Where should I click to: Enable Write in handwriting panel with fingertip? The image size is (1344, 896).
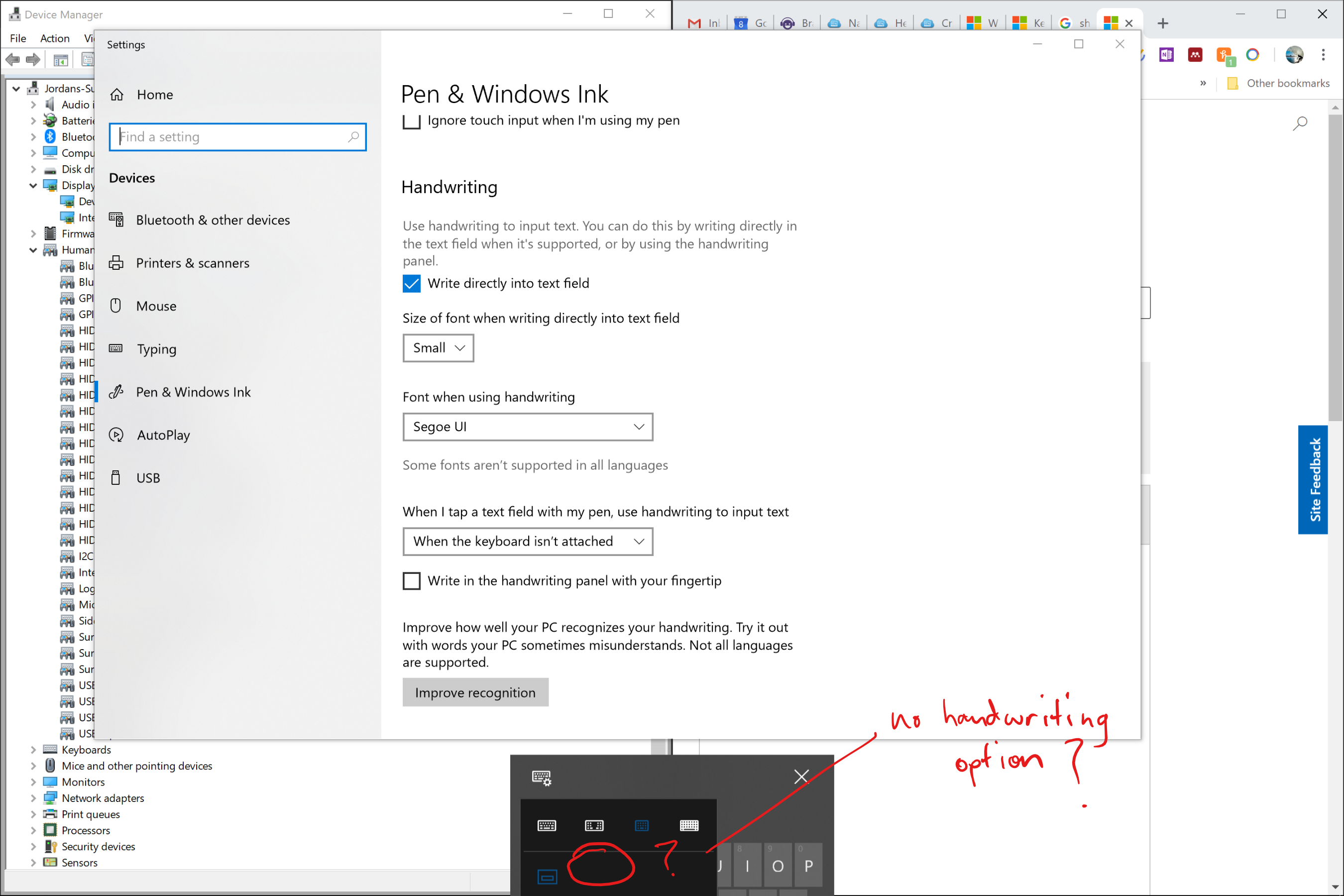click(x=412, y=580)
